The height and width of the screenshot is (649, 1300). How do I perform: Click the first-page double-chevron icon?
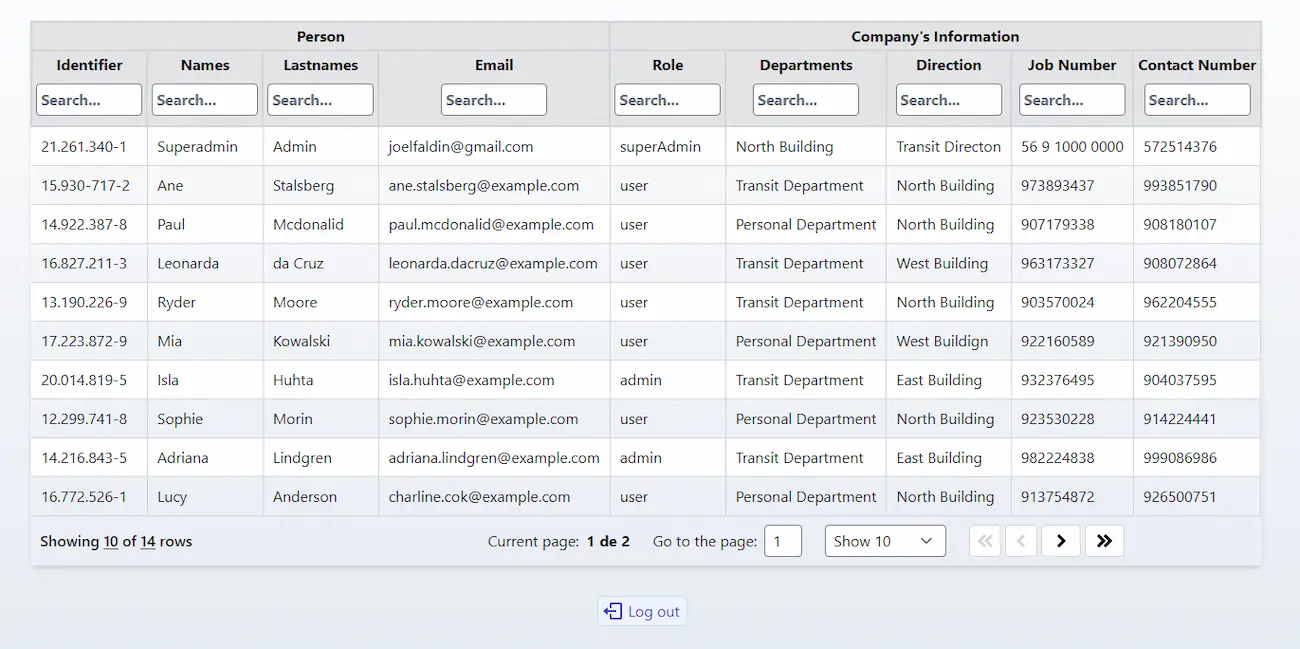[984, 540]
